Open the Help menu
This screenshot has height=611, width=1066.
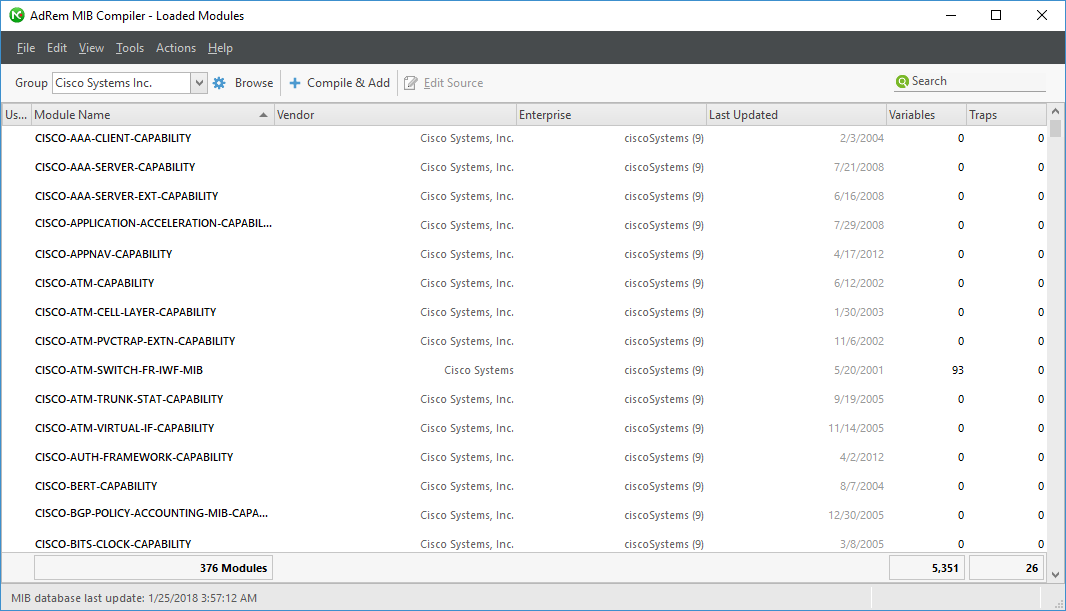(220, 48)
